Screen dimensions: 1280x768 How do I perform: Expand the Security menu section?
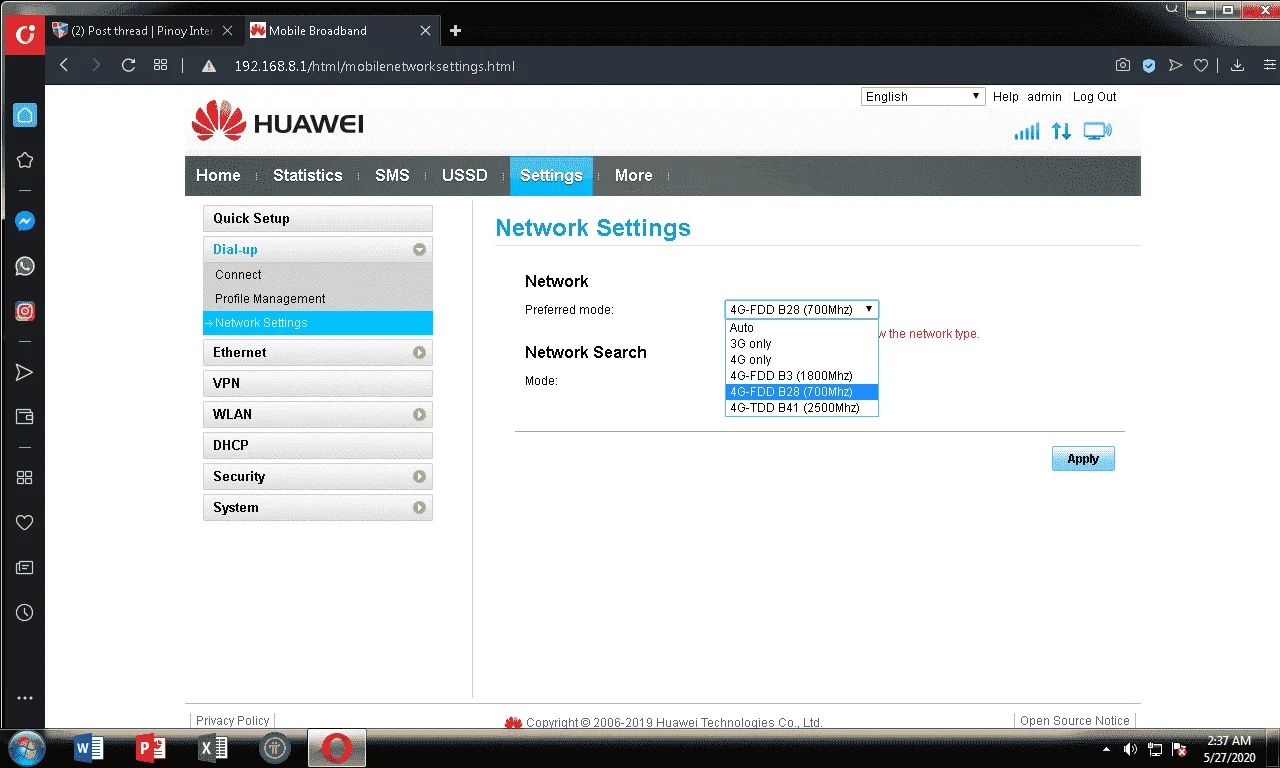pos(318,476)
